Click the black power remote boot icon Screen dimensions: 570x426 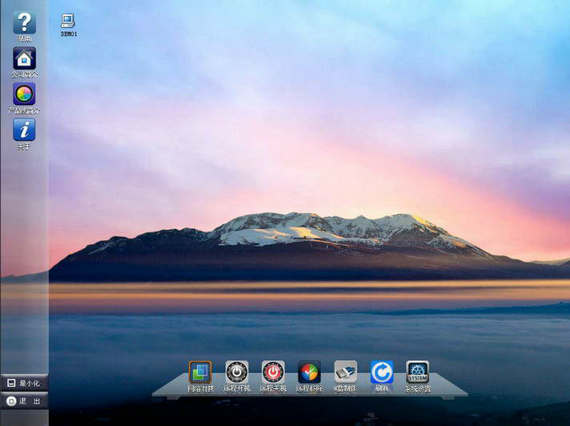(237, 372)
